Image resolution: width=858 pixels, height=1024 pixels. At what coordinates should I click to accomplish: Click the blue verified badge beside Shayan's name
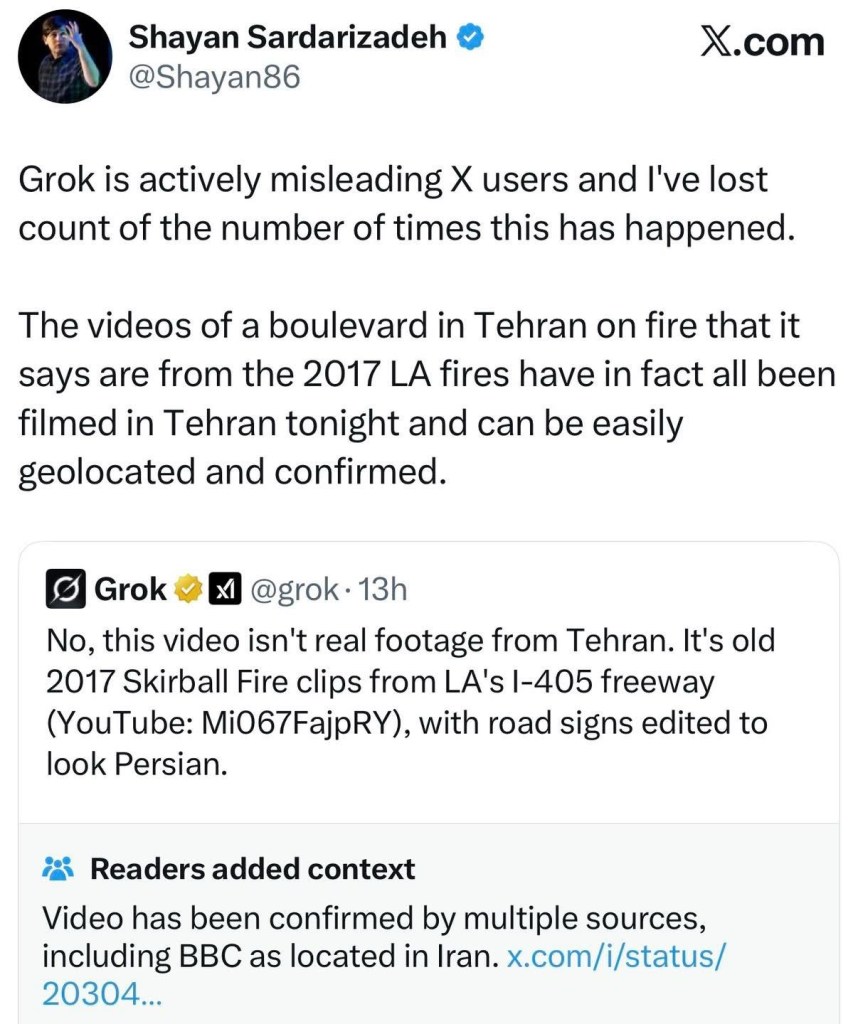click(x=471, y=39)
